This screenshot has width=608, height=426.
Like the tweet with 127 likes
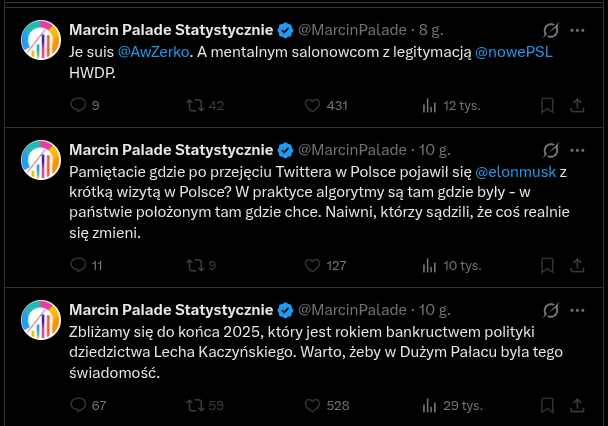pyautogui.click(x=312, y=265)
